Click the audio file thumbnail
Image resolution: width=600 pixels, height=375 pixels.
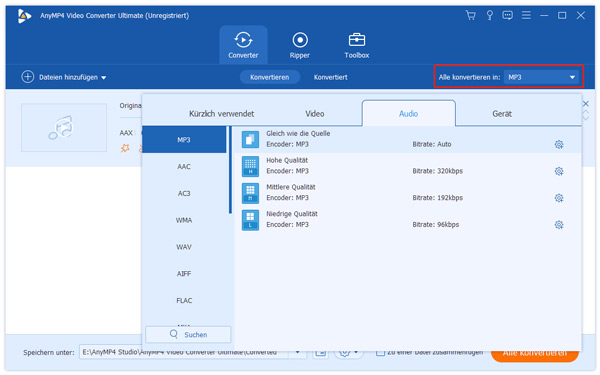[x=64, y=127]
